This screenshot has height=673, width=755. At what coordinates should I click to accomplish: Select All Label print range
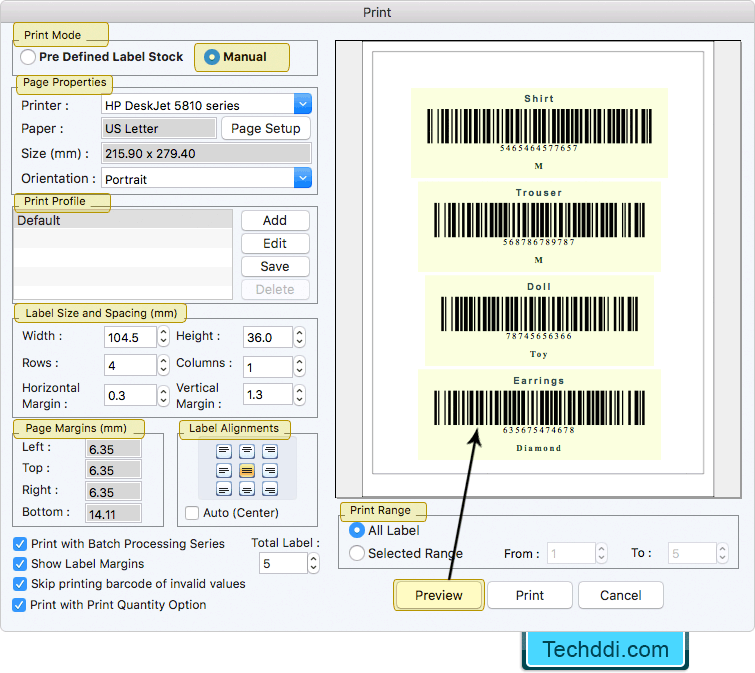click(357, 530)
